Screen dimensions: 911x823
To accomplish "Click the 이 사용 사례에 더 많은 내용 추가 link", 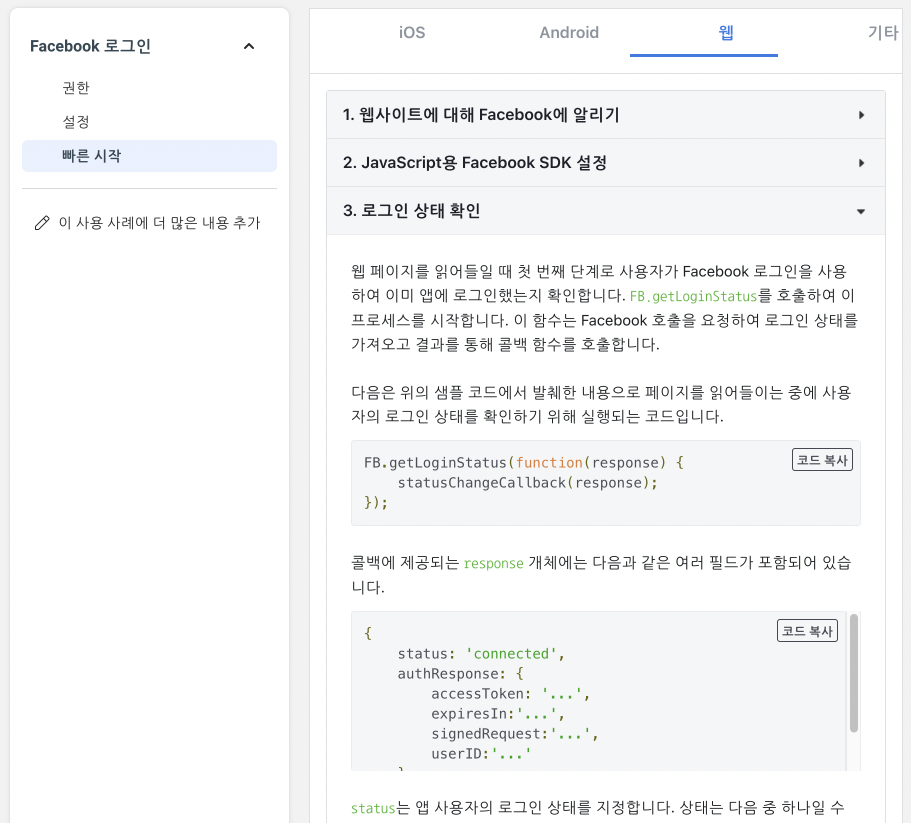I will 159,223.
